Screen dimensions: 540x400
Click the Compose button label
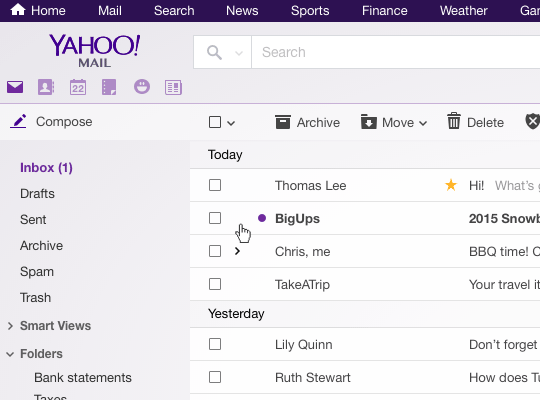point(64,122)
